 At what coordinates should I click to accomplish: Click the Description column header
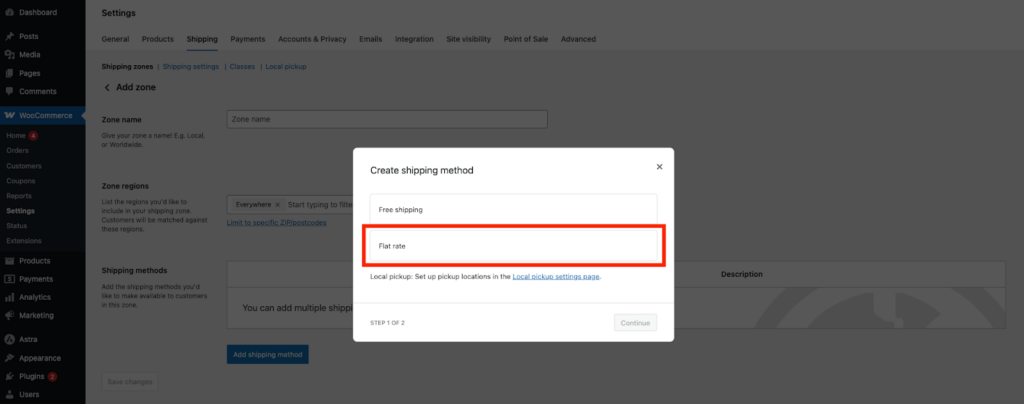[742, 275]
